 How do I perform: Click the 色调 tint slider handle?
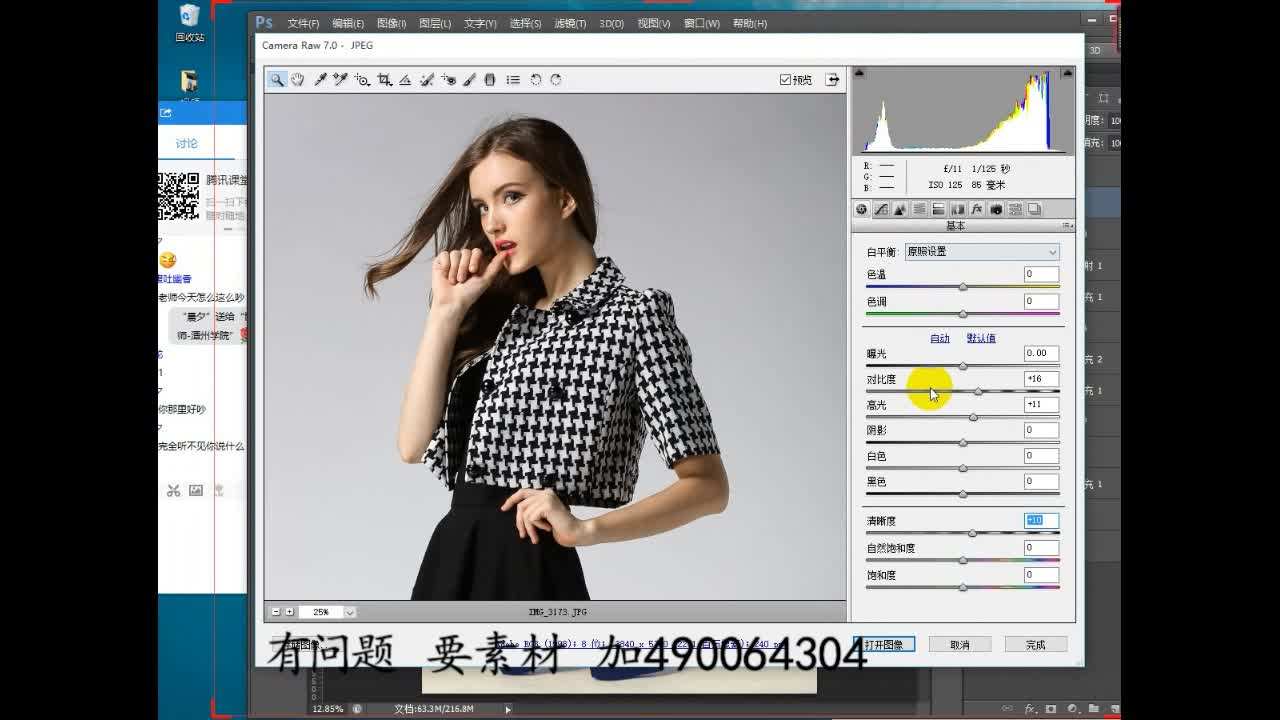pyautogui.click(x=963, y=314)
